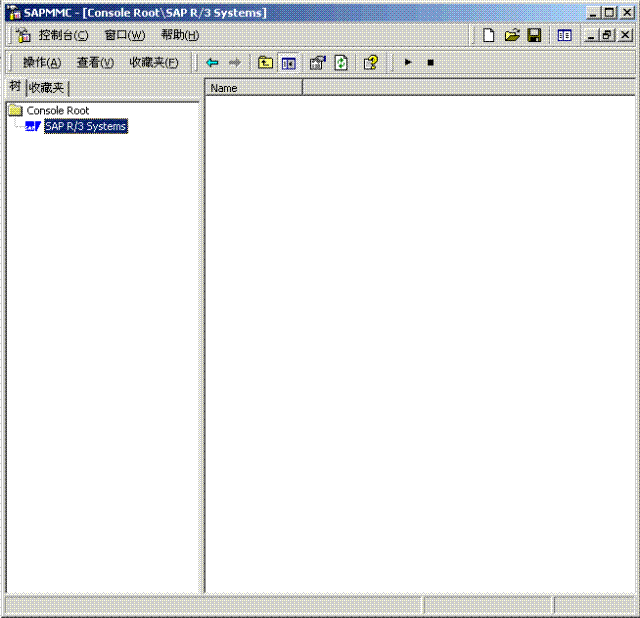Restore the inner console child window

[x=607, y=36]
